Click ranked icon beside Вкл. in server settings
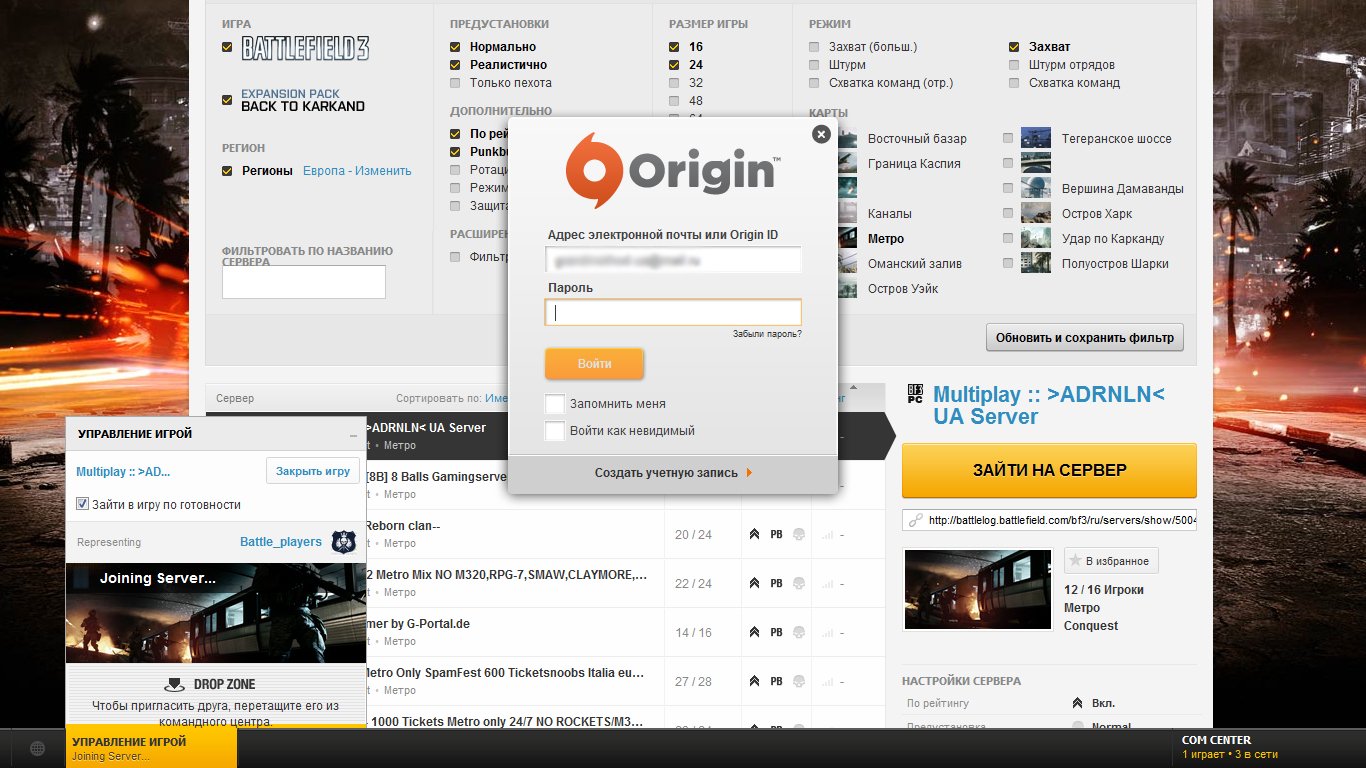Viewport: 1366px width, 768px height. pos(1077,703)
